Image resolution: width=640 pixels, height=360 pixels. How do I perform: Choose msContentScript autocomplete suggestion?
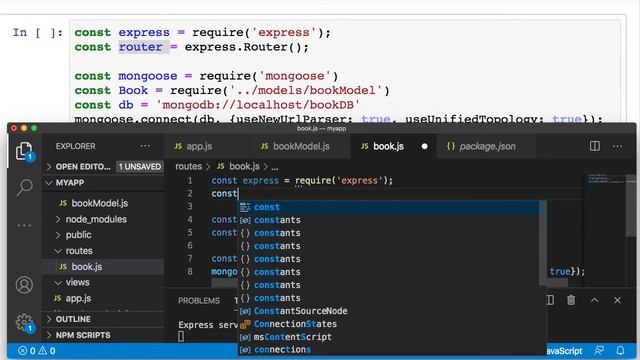389,337
